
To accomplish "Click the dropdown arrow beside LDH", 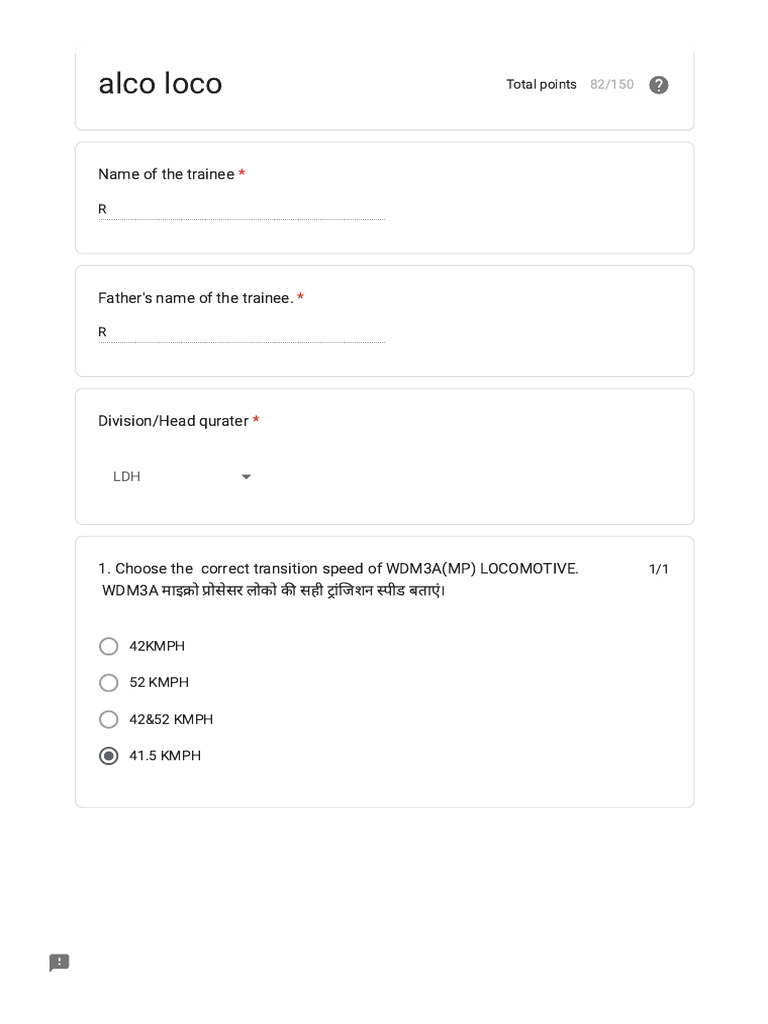I will tap(246, 477).
